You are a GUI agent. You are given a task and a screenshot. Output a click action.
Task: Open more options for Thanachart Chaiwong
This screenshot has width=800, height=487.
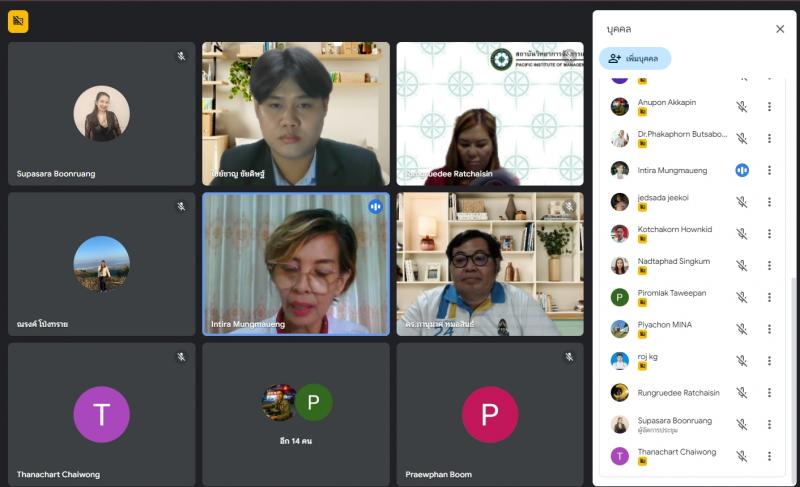pyautogui.click(x=769, y=456)
